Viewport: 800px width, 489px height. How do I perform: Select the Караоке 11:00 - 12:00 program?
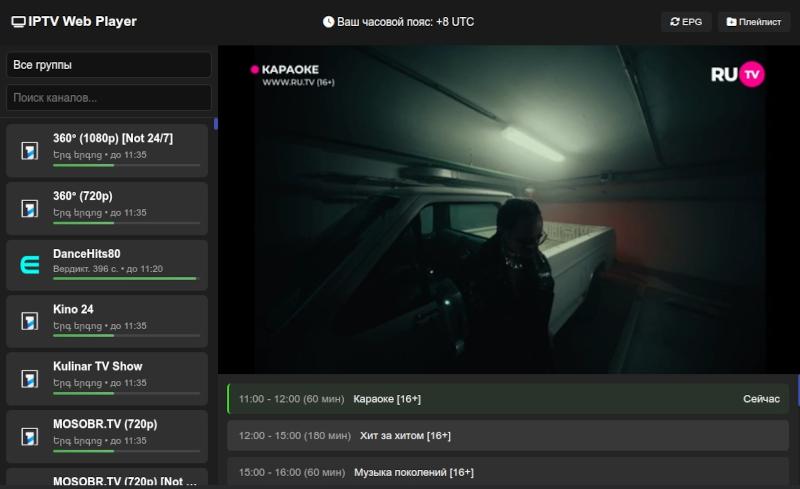tap(508, 399)
